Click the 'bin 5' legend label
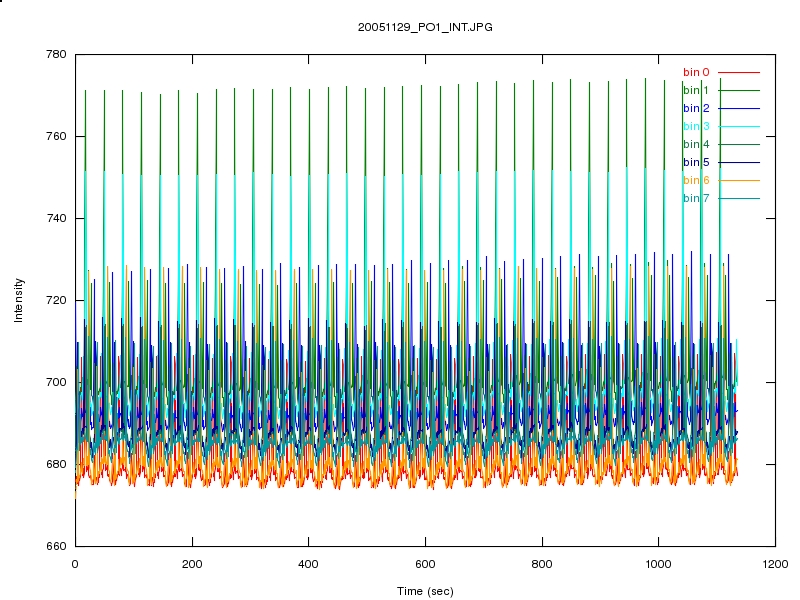800x600 pixels. (696, 162)
